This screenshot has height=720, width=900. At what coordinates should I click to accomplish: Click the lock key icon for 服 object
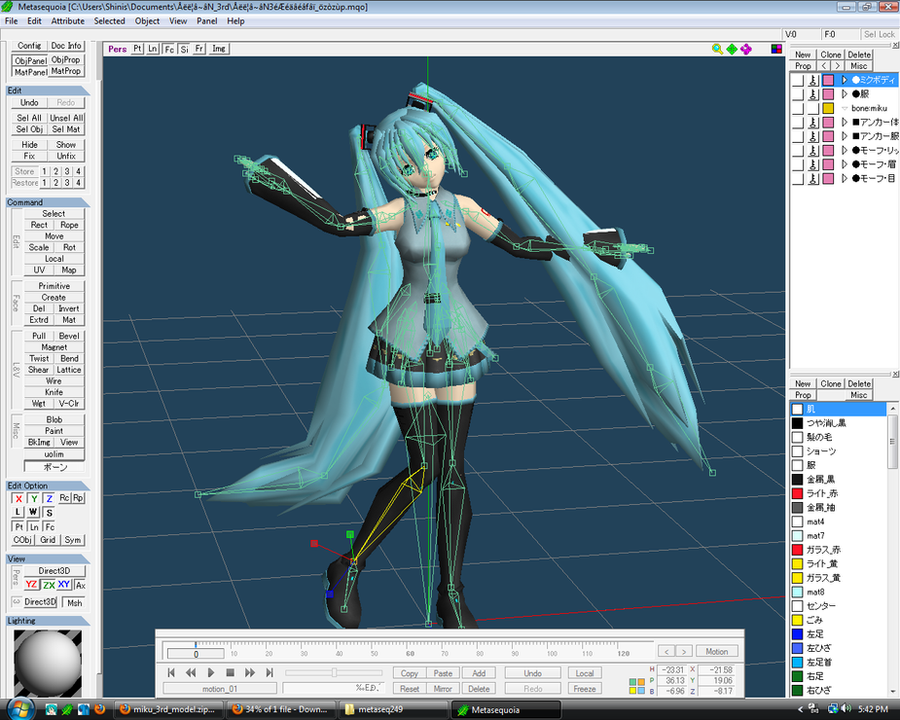click(x=813, y=94)
